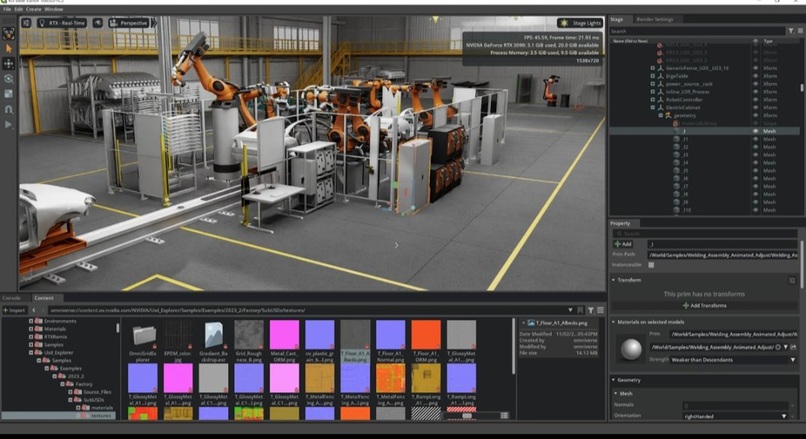The height and width of the screenshot is (439, 806).
Task: Open the RTX - Real-Time renderer menu
Action: (62, 23)
